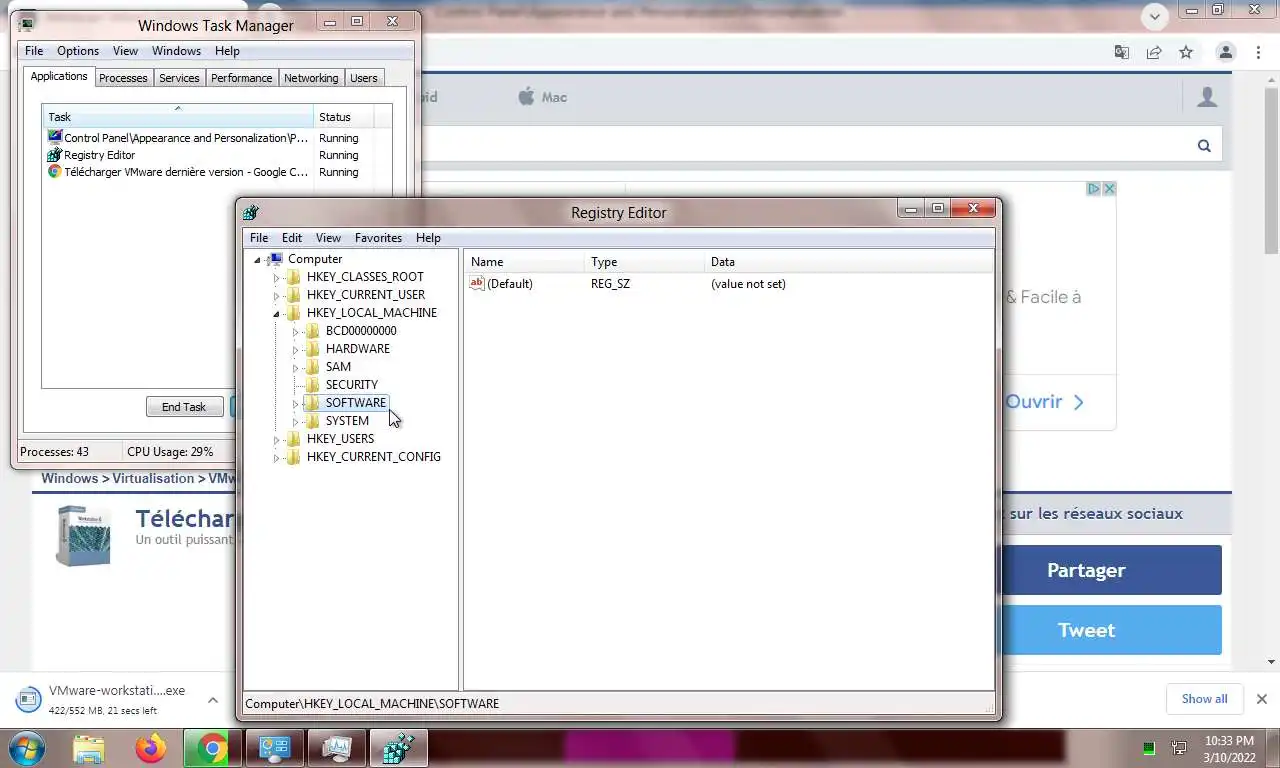Expand the HKEY_CURRENT_CONFIG key

tap(277, 457)
